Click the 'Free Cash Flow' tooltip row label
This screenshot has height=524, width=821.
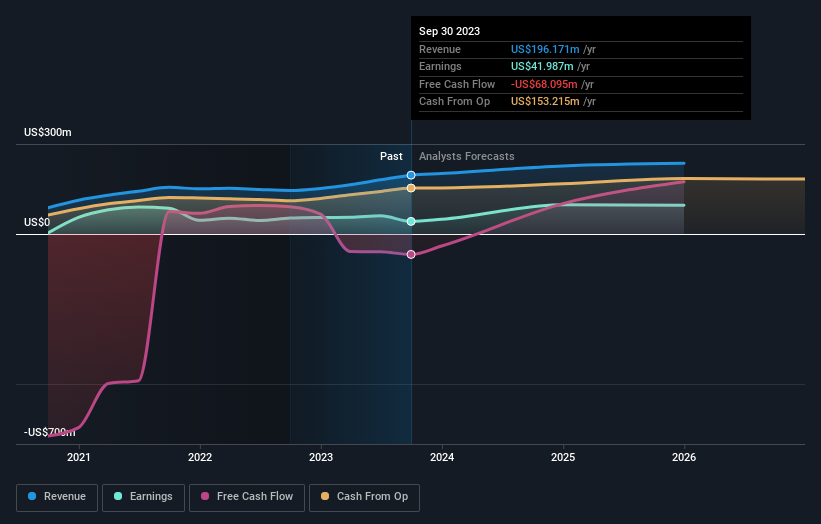click(x=457, y=84)
